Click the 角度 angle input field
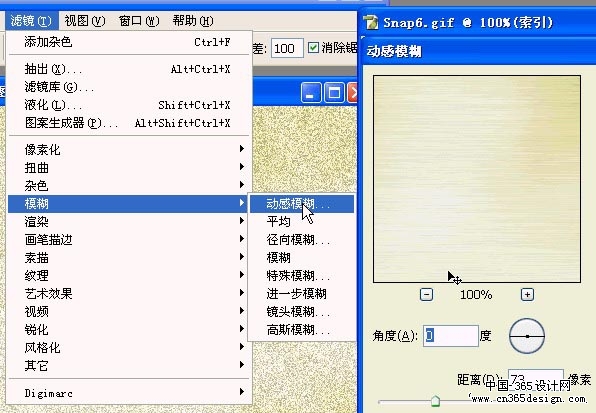Viewport: 596px width, 413px height. tap(450, 335)
